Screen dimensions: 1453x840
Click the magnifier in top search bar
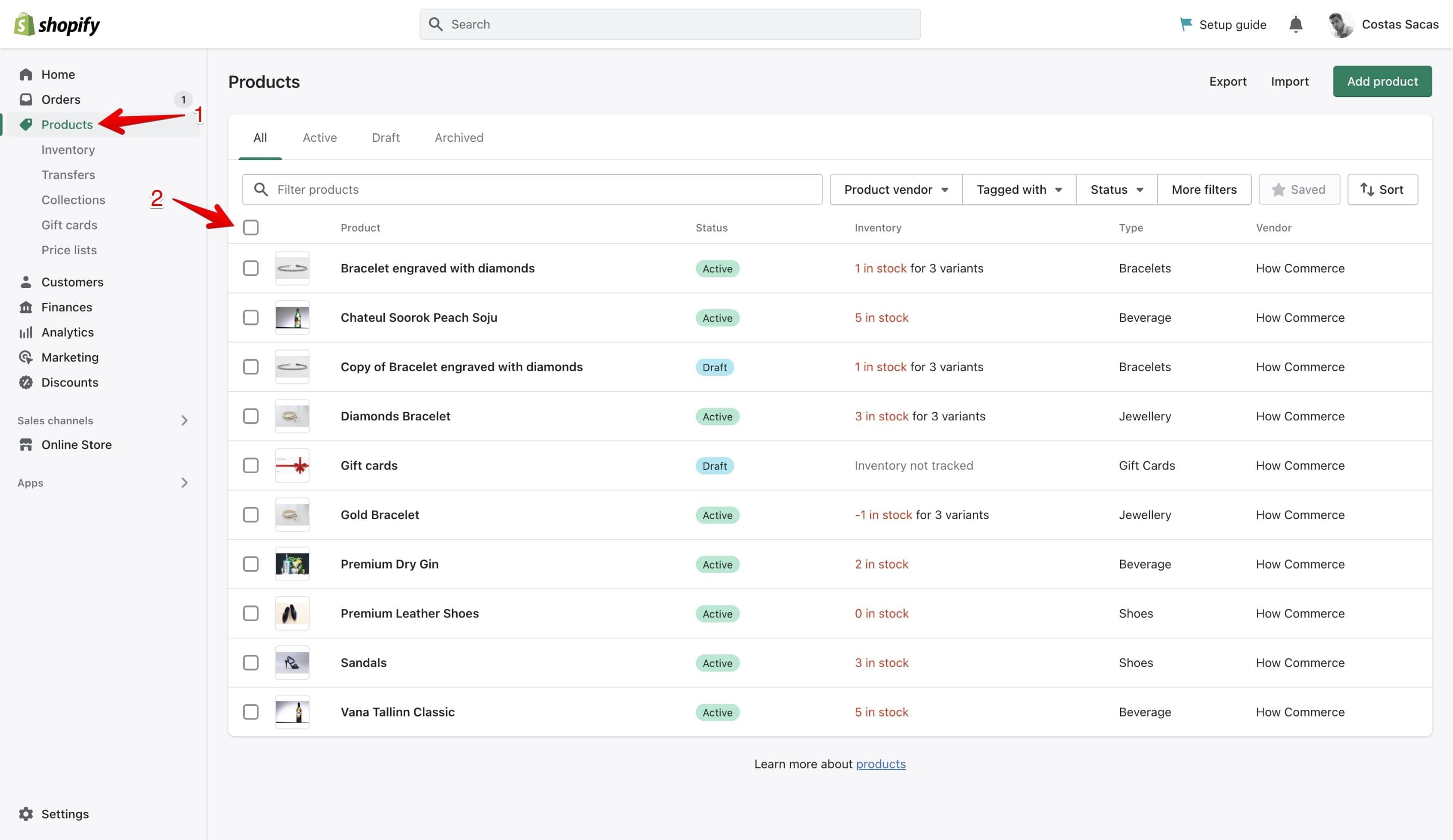[436, 24]
